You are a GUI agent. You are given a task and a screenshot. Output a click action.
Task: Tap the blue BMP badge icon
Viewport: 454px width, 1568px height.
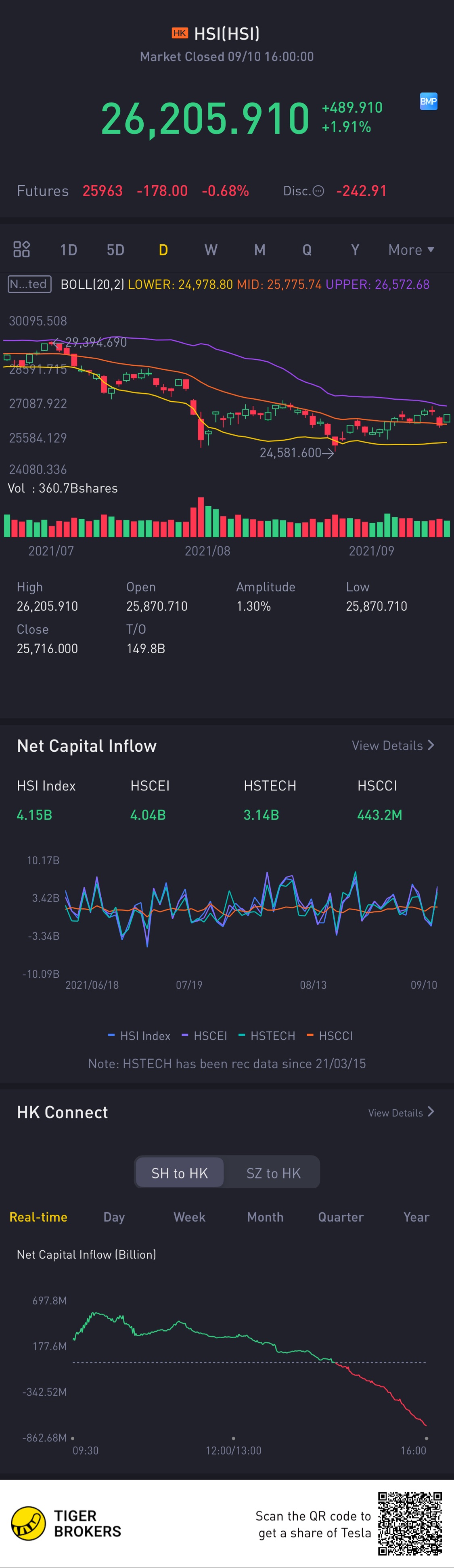click(429, 101)
